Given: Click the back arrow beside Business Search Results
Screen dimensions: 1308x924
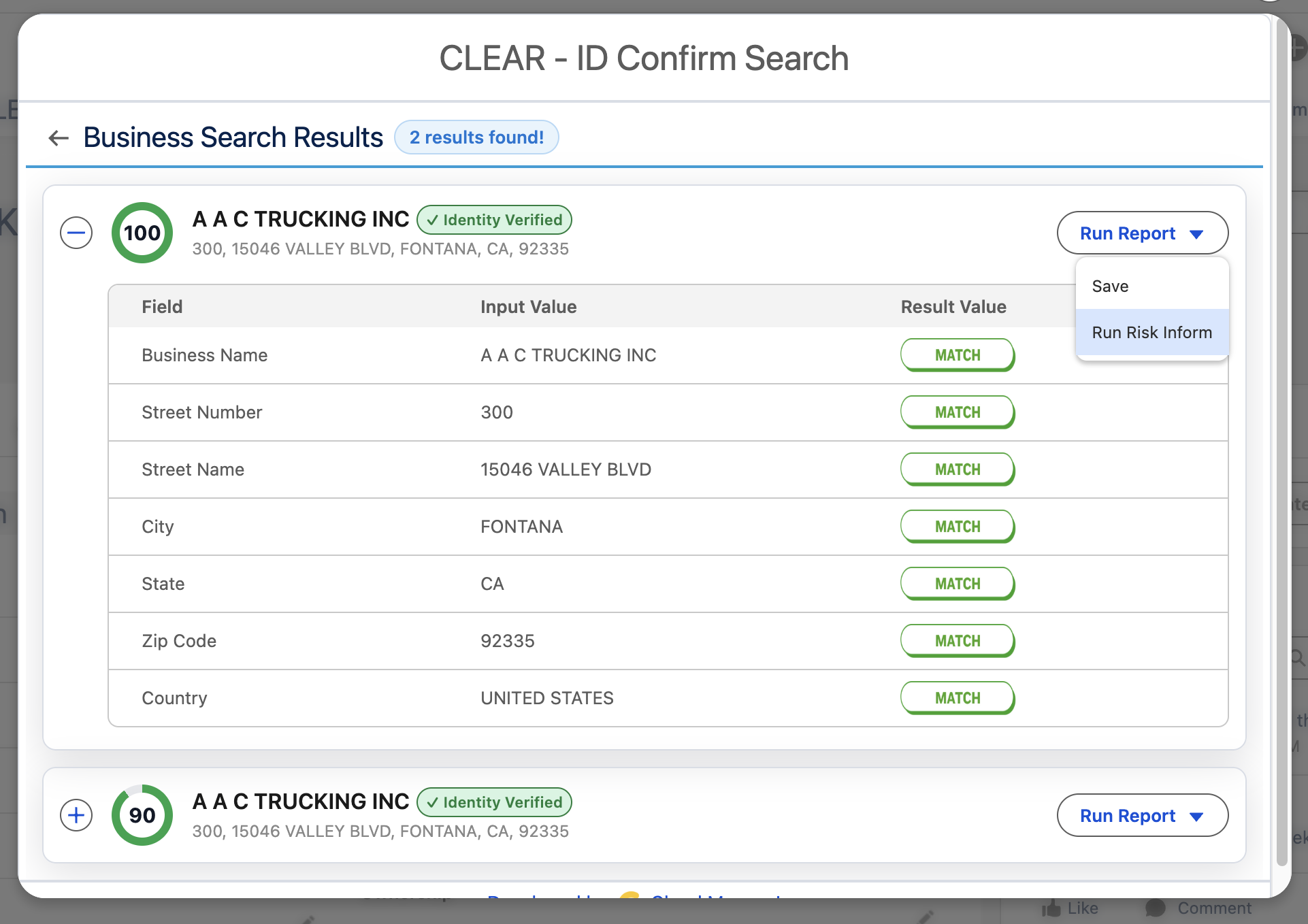Looking at the screenshot, I should pyautogui.click(x=59, y=138).
